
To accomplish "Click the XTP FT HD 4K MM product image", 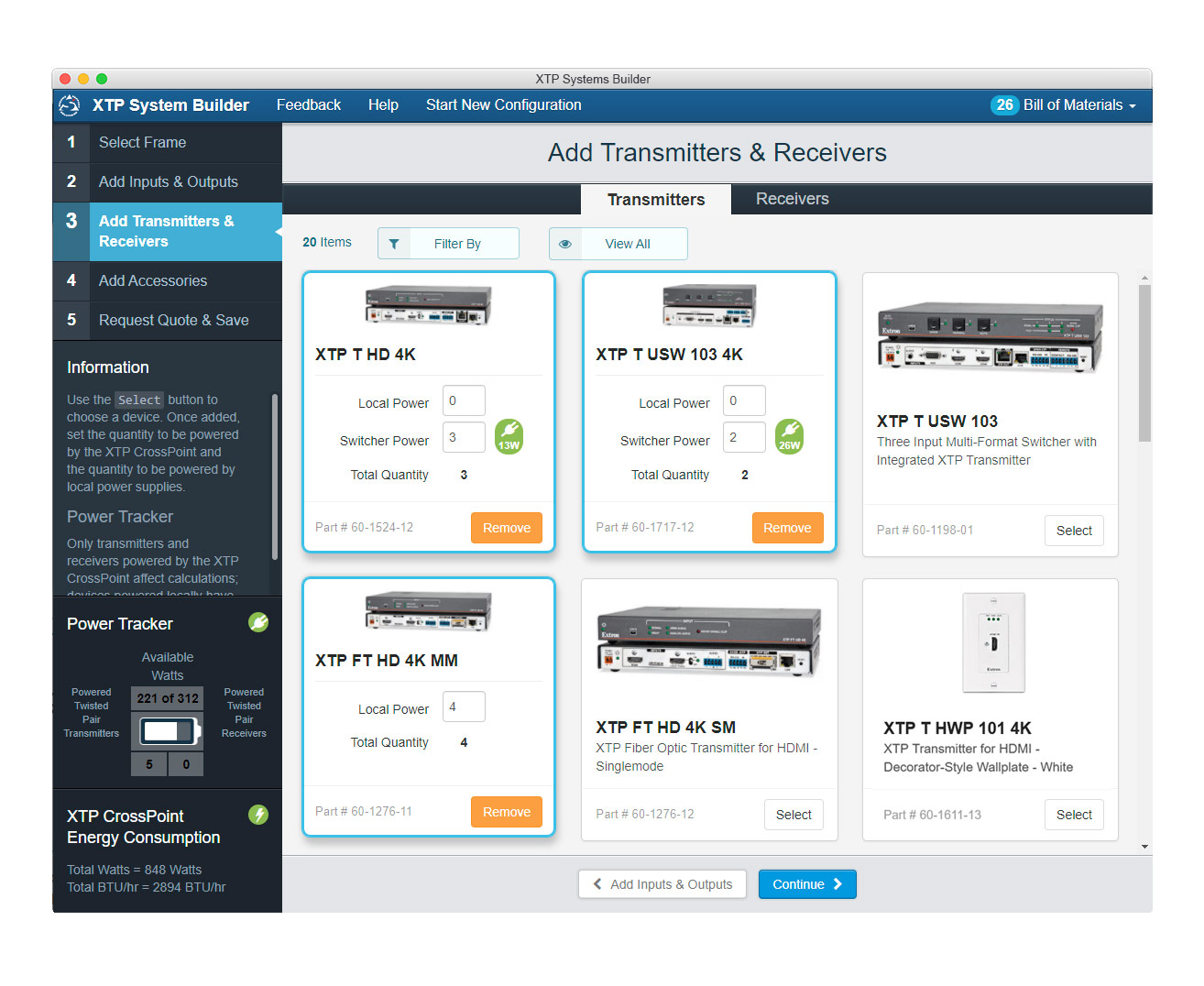I will click(x=428, y=611).
